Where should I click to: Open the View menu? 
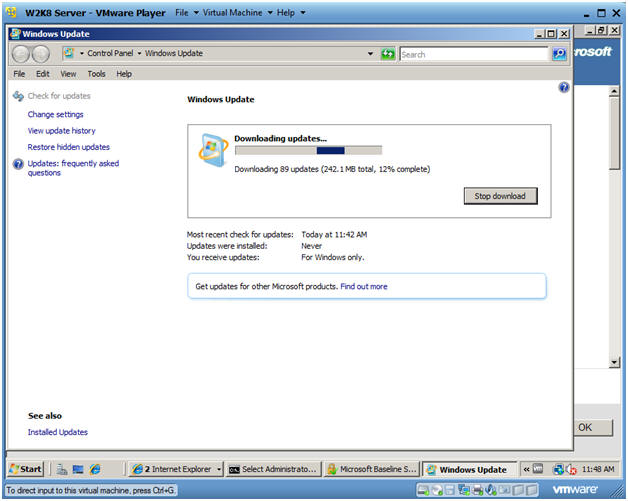68,74
